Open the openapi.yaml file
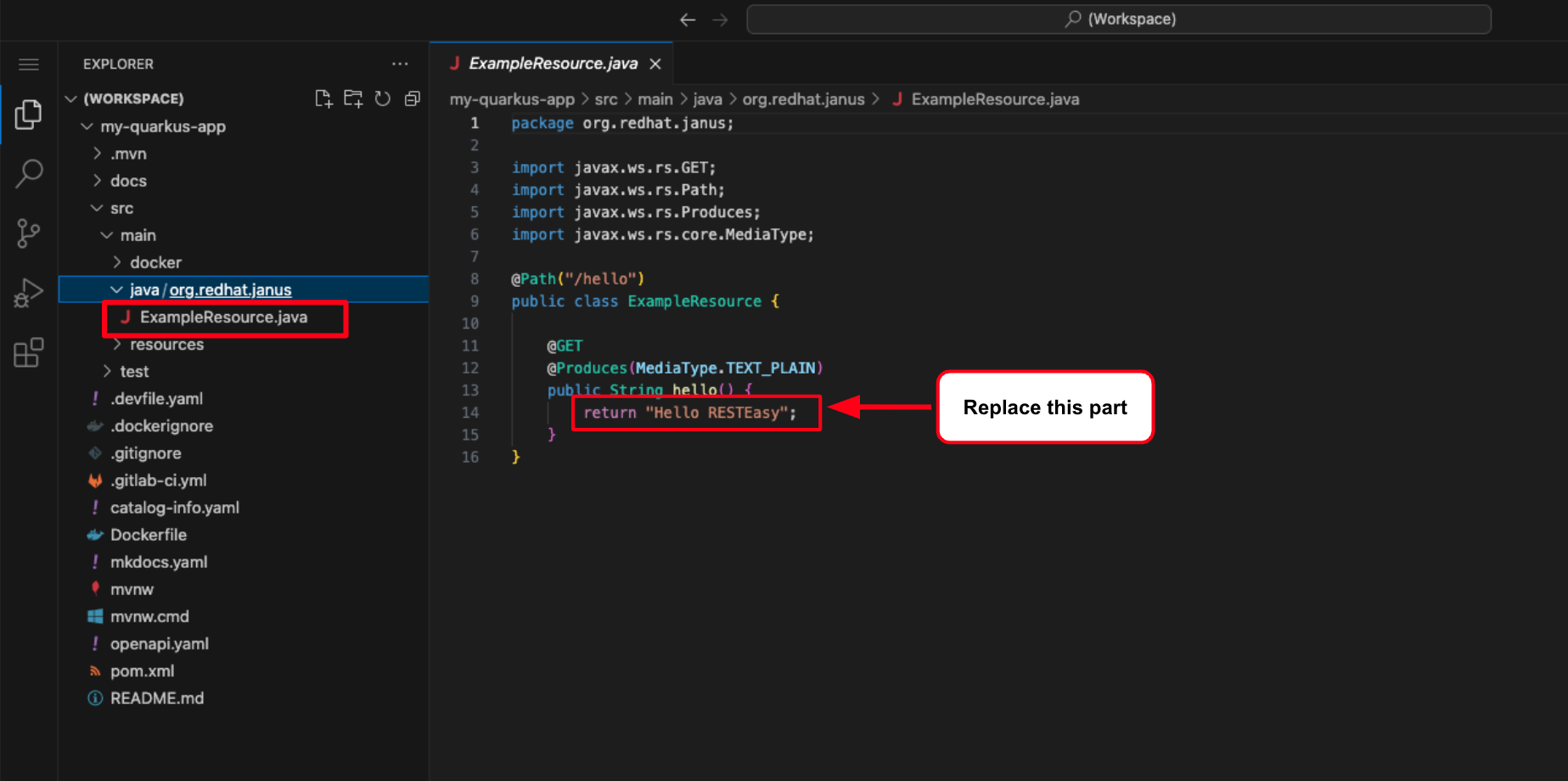 [x=159, y=643]
